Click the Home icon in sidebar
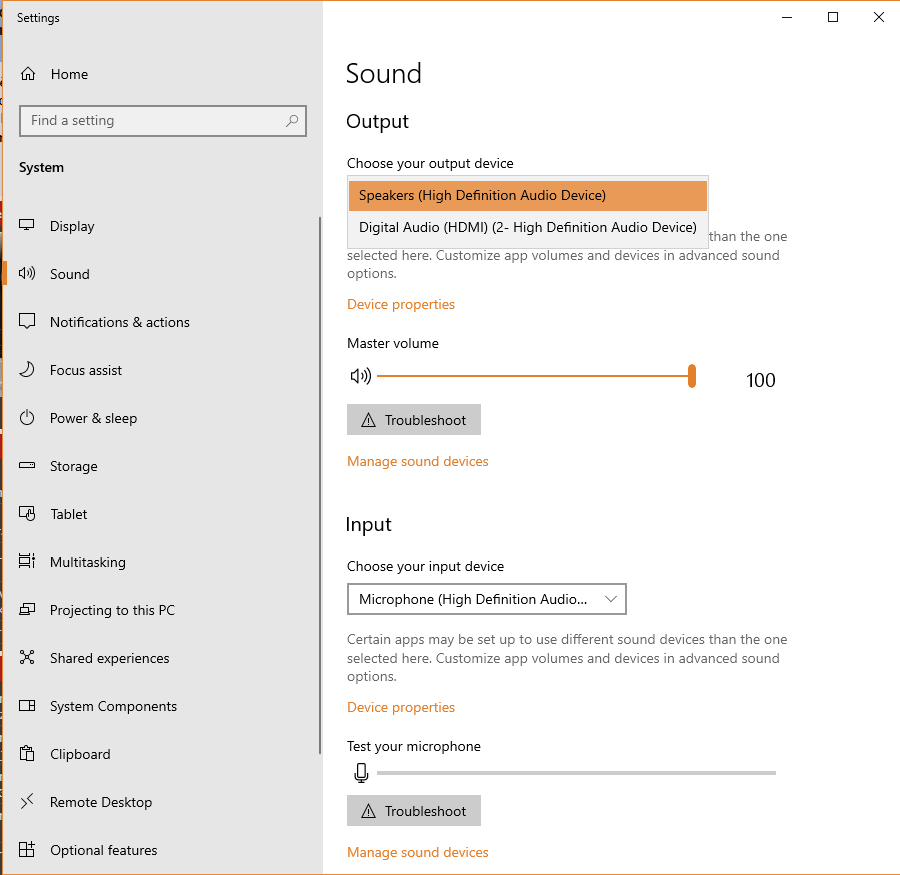 [x=28, y=74]
